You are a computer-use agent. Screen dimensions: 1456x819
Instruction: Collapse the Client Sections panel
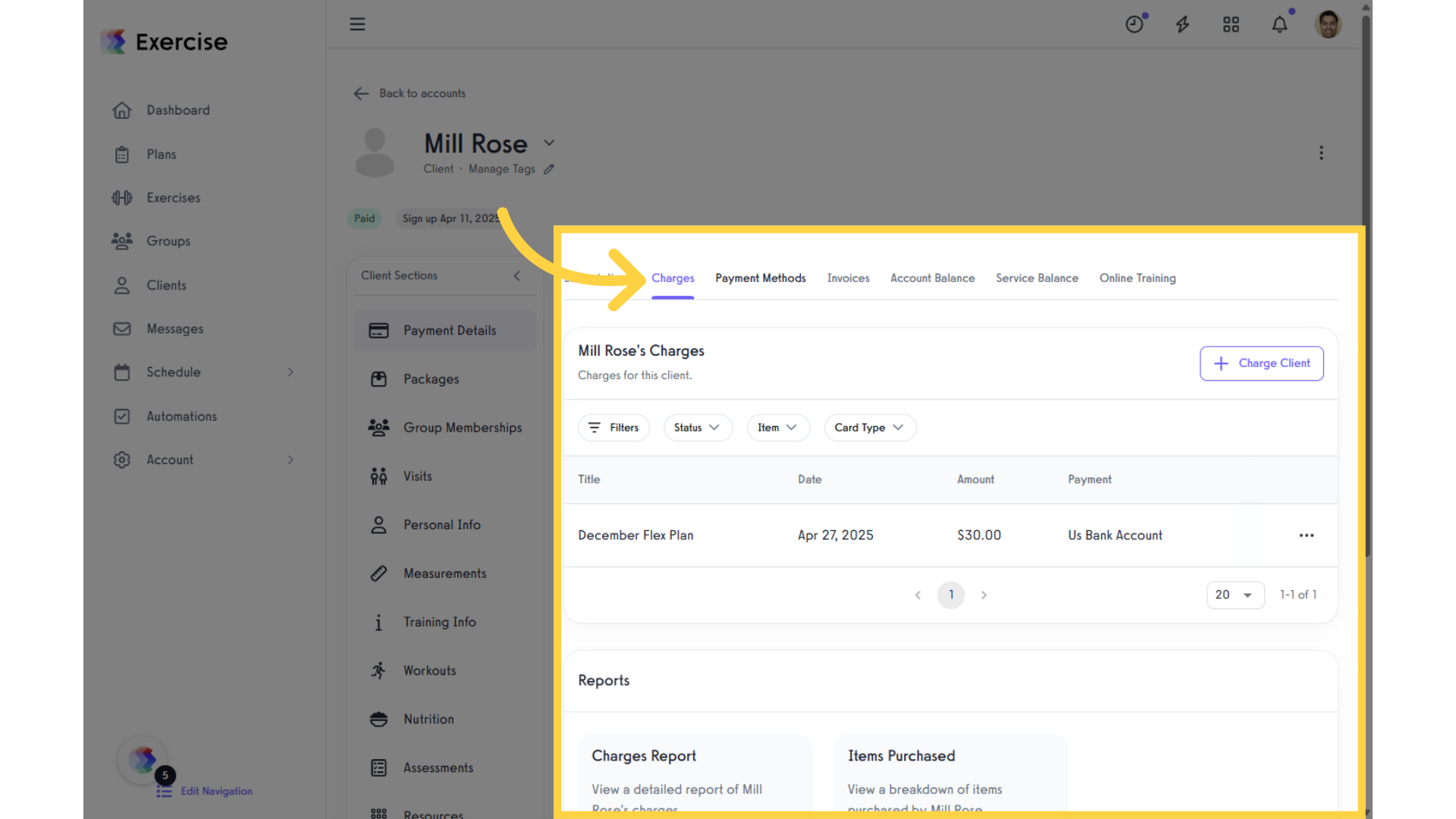517,276
